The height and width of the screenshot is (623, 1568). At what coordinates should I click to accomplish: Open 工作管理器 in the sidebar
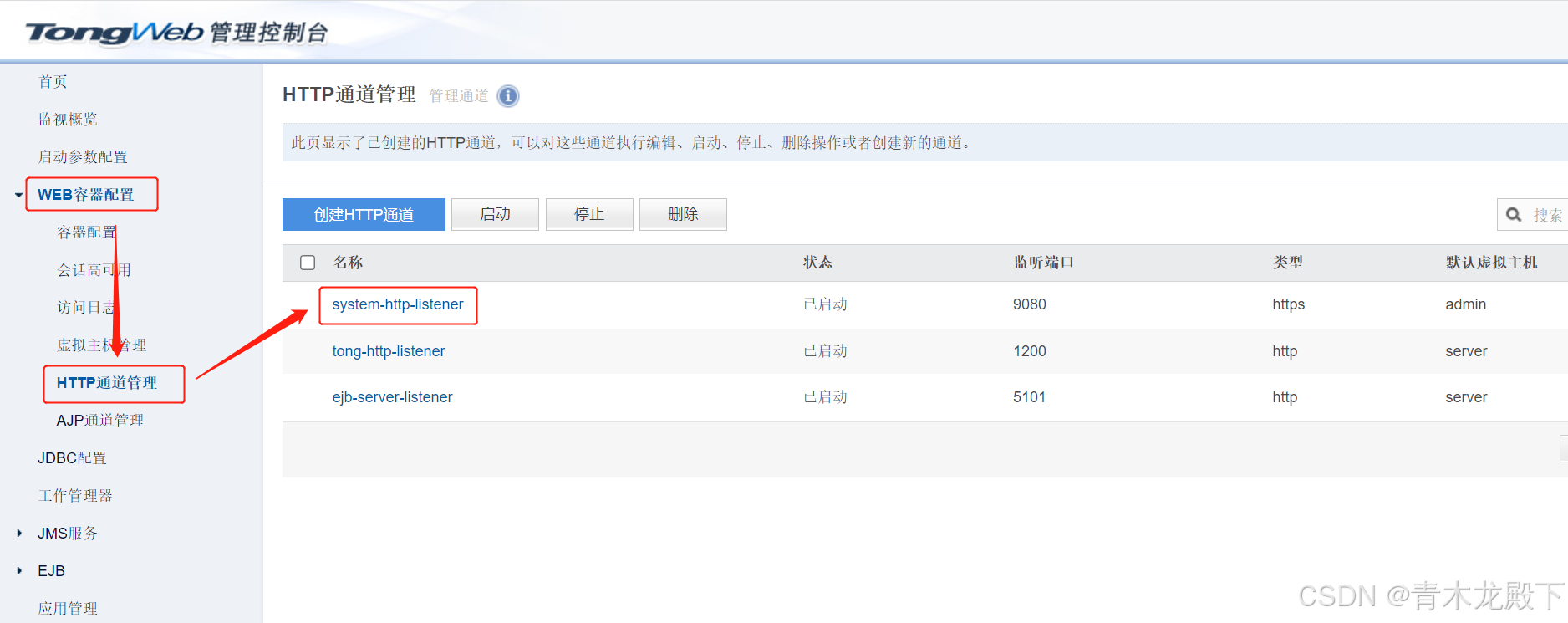pyautogui.click(x=75, y=495)
